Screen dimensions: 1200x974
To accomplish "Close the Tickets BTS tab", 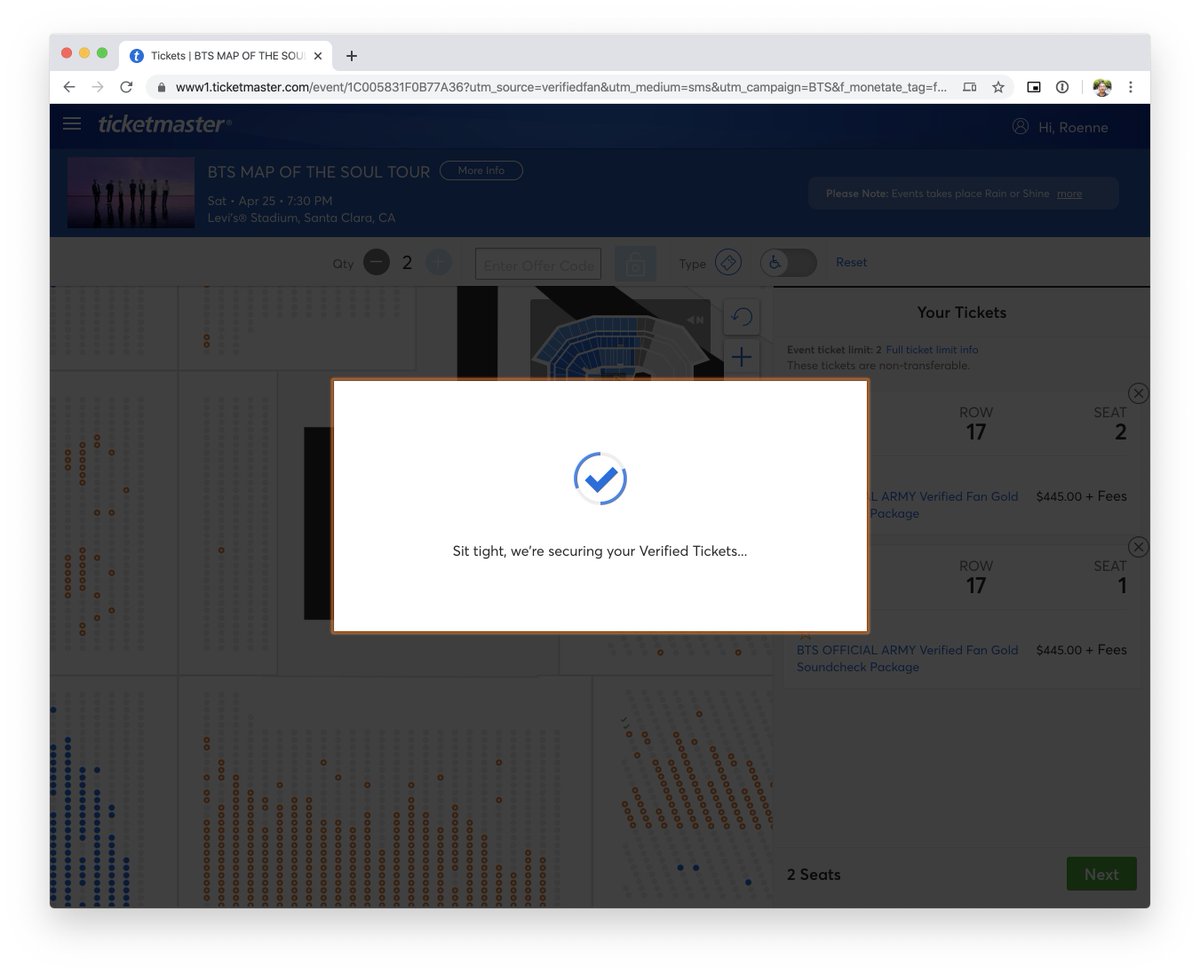I will click(x=318, y=56).
